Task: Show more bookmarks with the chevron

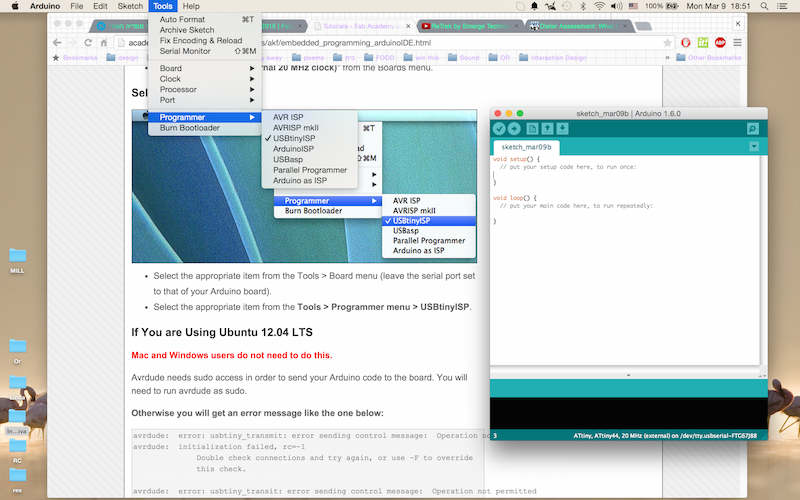Action: (667, 58)
